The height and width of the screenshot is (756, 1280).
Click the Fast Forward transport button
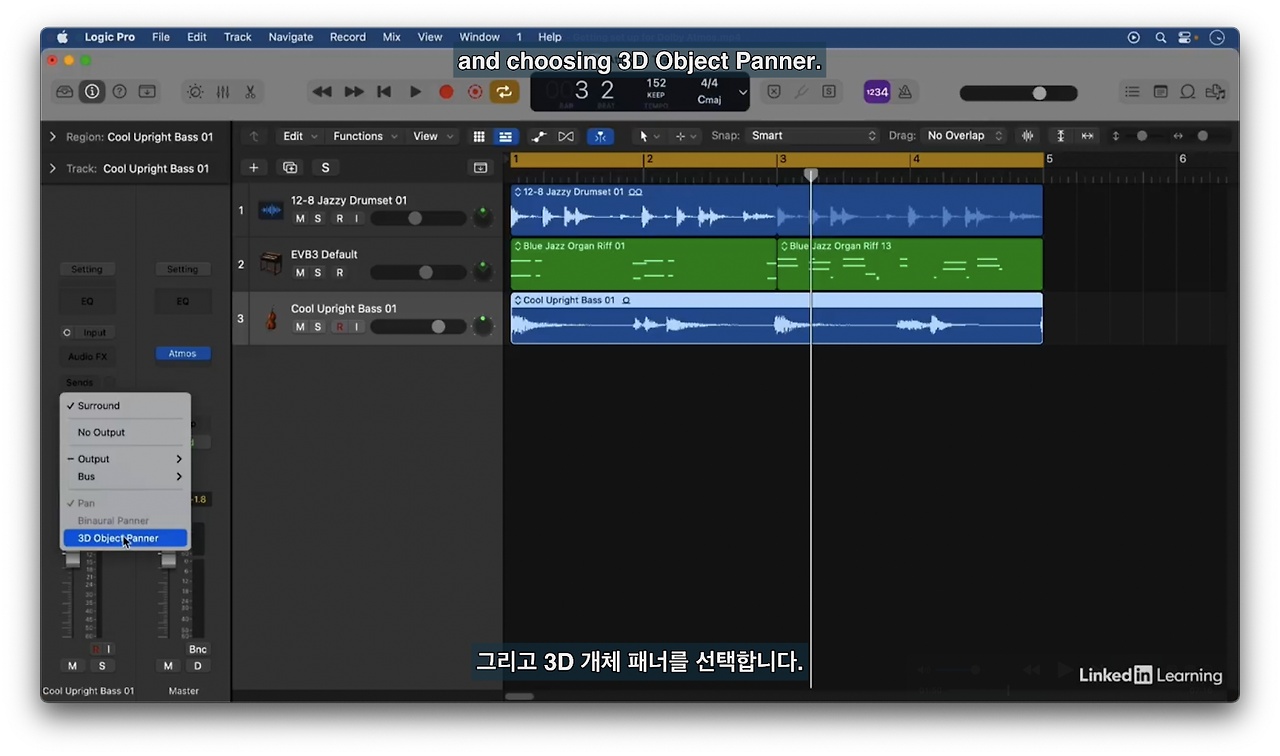[x=354, y=92]
